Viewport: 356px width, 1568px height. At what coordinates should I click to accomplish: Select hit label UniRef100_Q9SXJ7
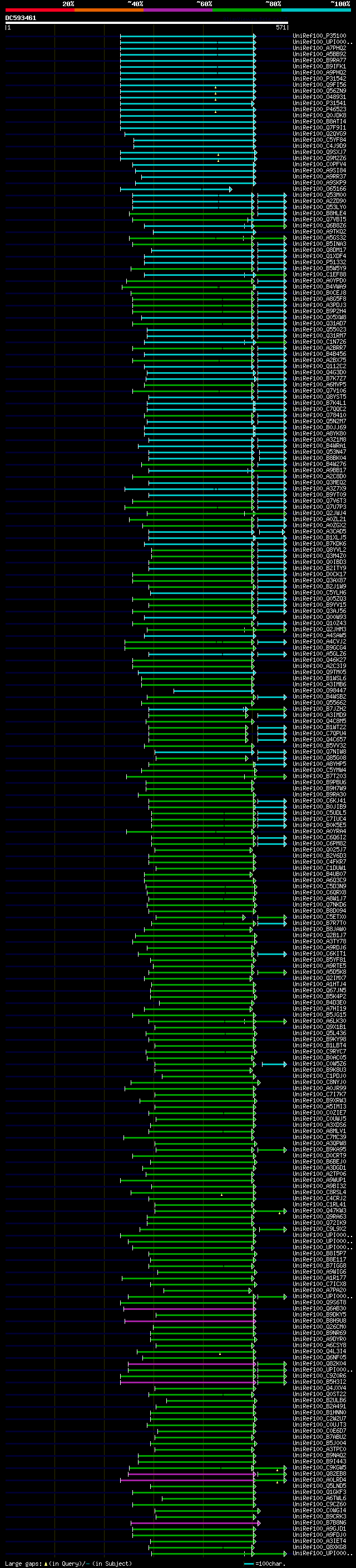click(319, 152)
